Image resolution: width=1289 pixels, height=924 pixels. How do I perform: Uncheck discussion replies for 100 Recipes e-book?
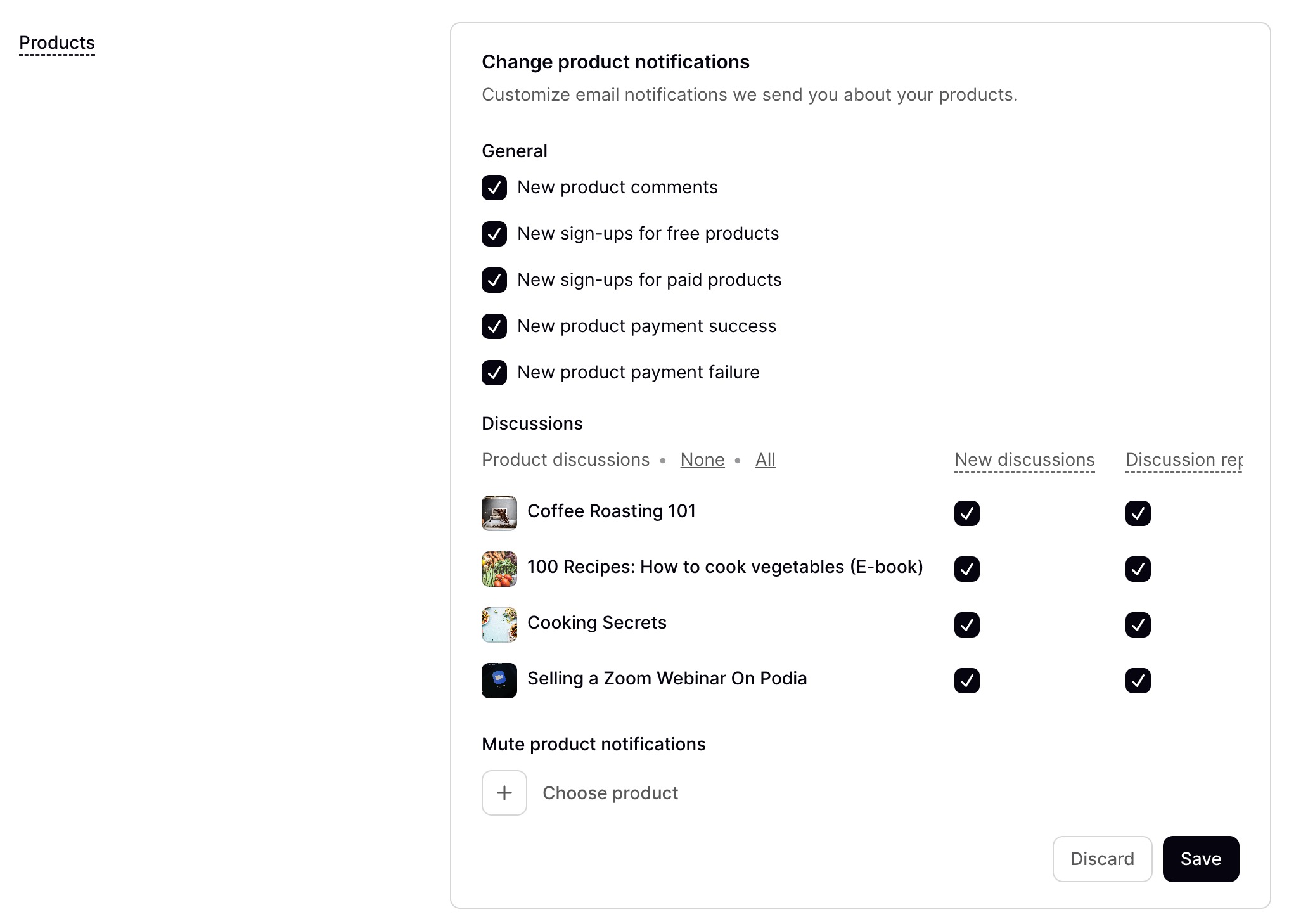[1138, 569]
